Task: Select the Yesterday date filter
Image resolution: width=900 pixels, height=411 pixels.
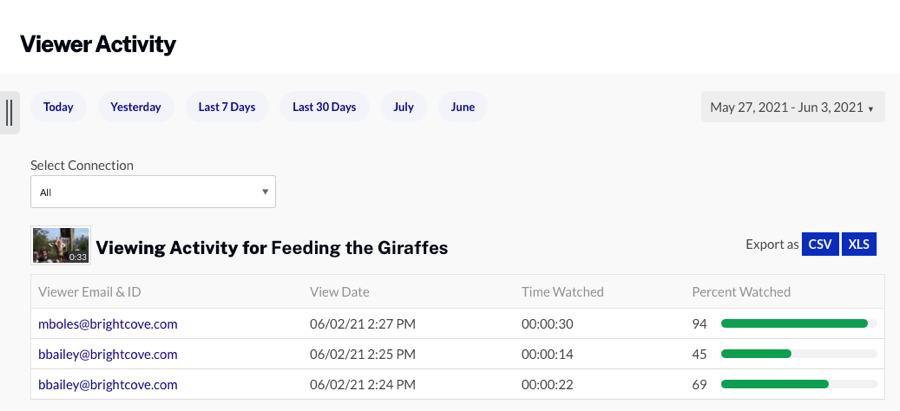Action: 135,107
